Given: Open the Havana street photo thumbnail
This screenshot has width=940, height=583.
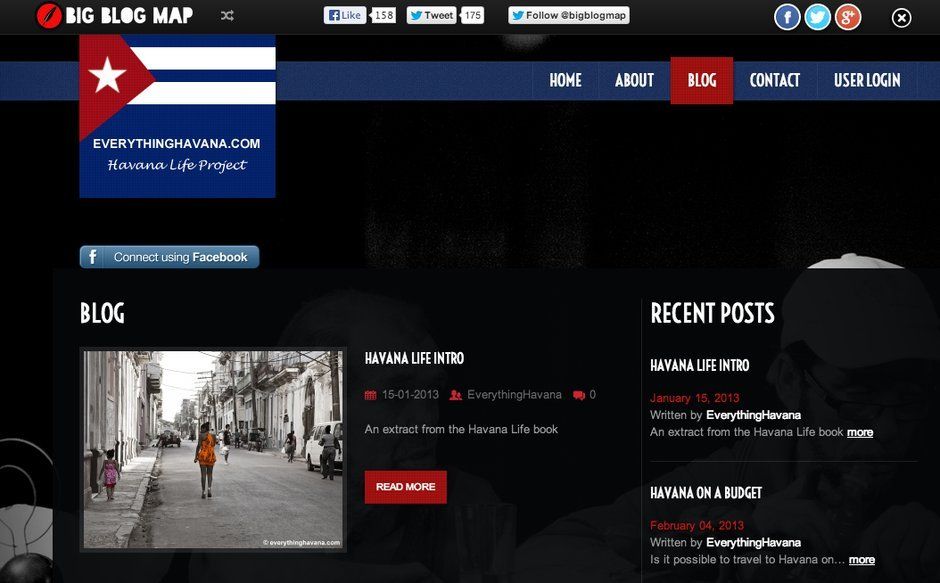Looking at the screenshot, I should pos(213,450).
